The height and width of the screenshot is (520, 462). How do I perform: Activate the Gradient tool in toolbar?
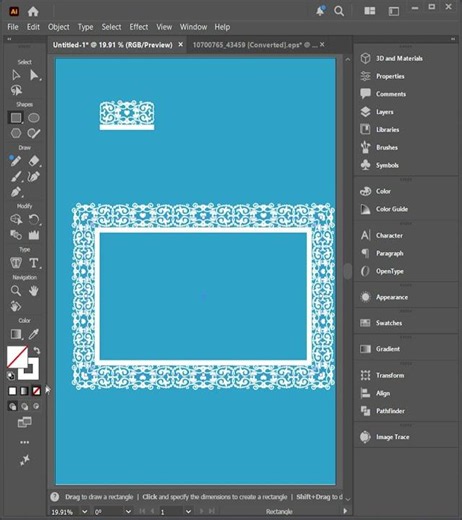click(x=16, y=334)
